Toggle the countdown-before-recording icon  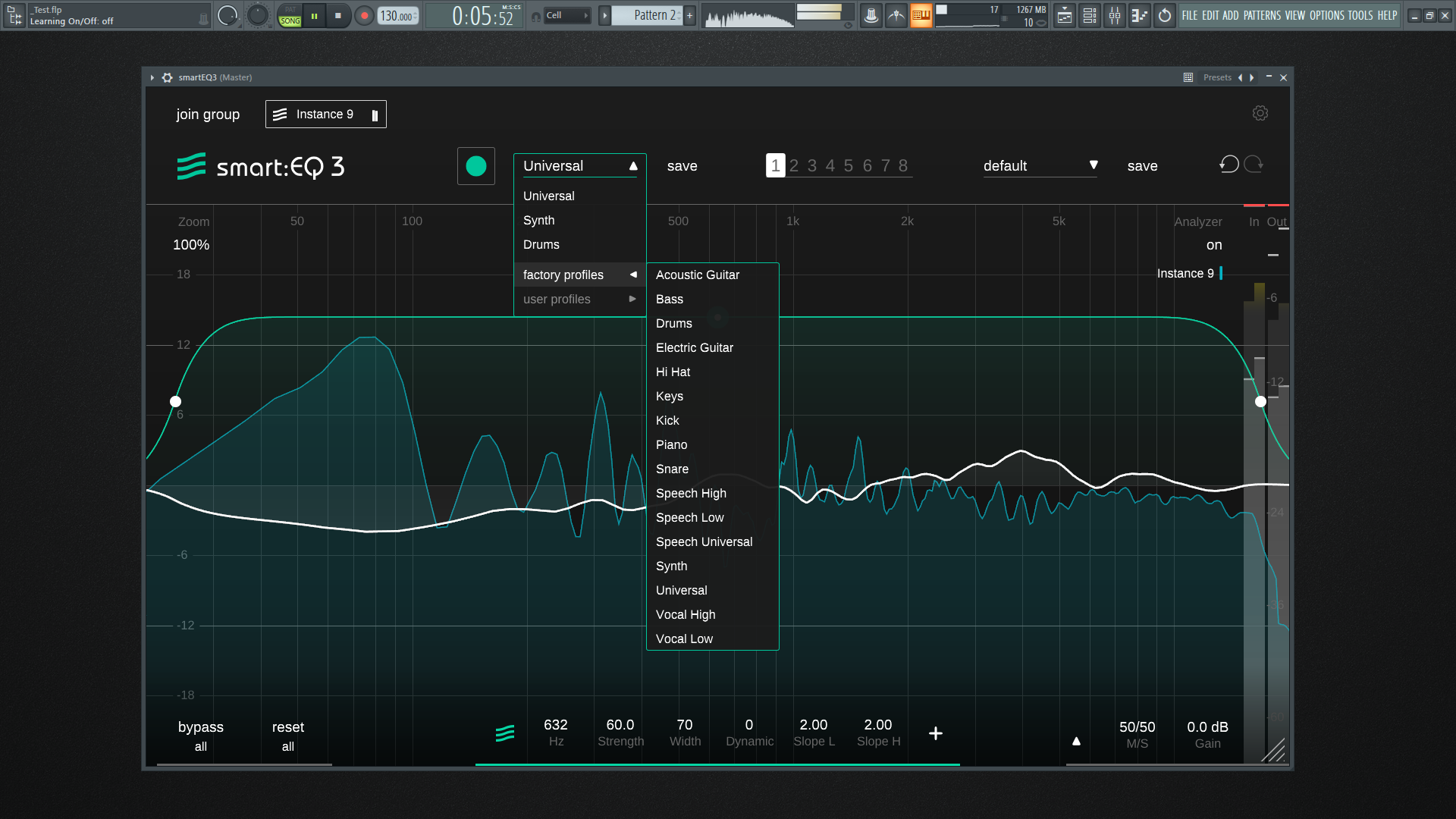(896, 15)
